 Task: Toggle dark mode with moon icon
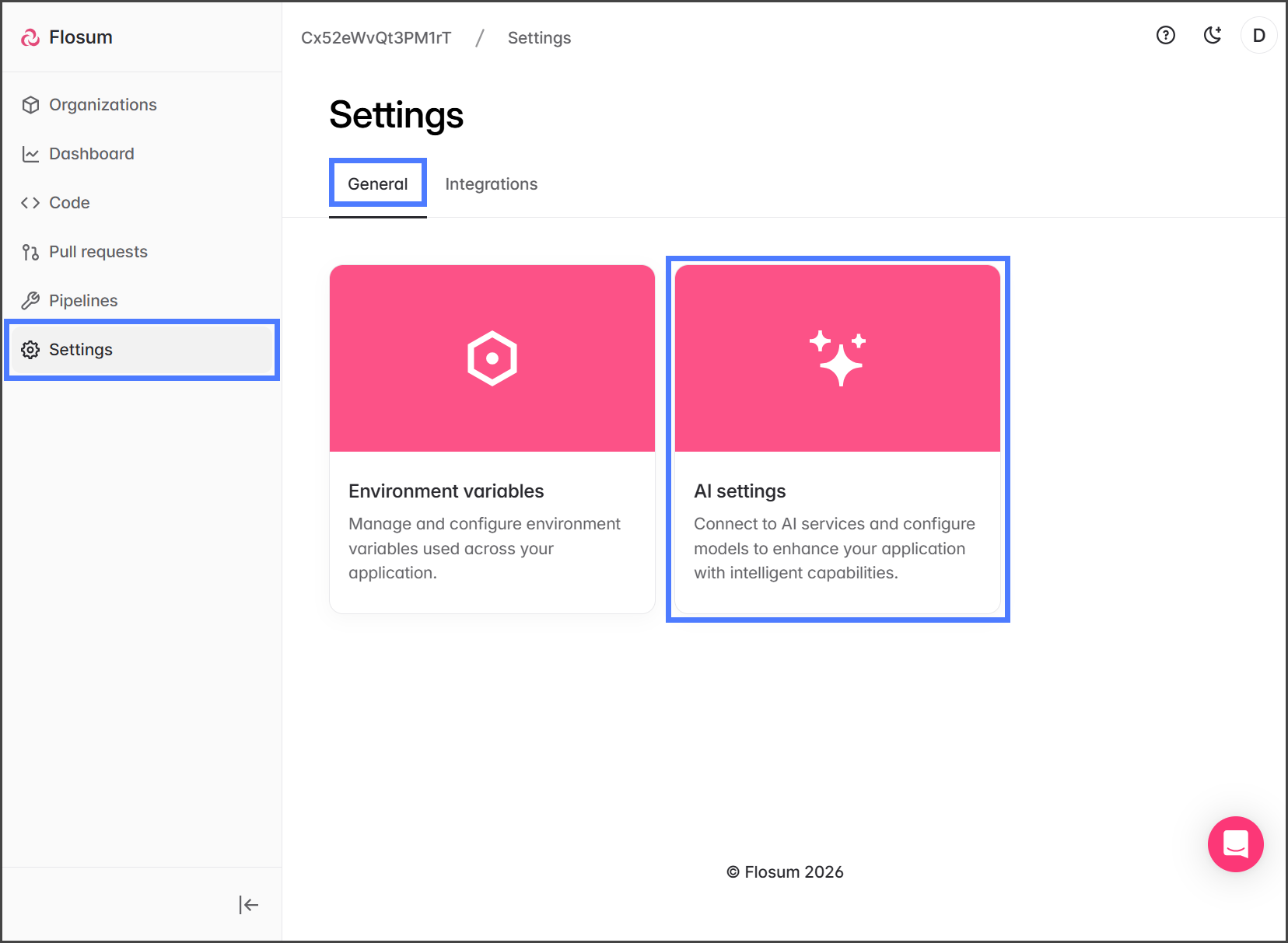1212,36
